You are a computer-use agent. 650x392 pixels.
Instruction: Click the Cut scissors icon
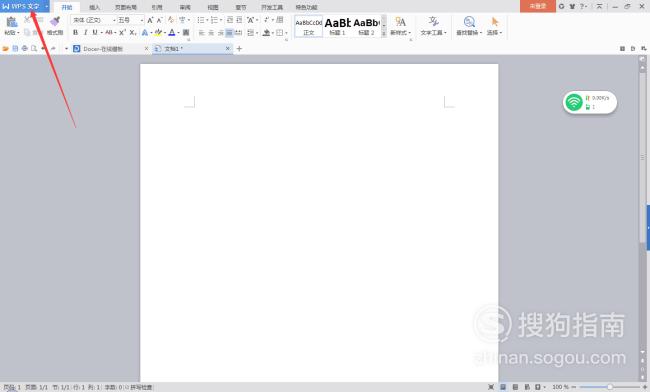click(27, 19)
